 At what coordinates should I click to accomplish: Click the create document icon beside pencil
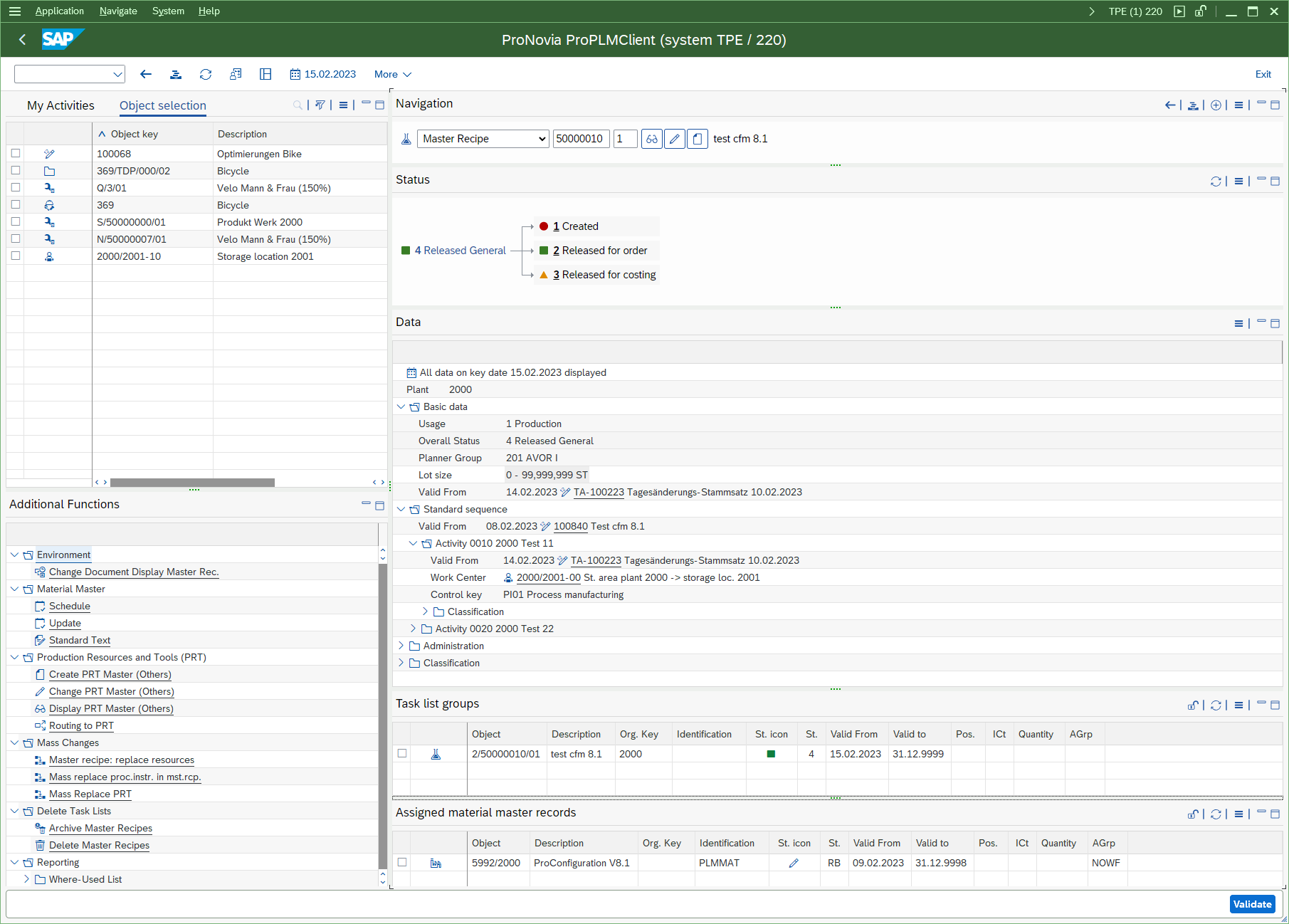coord(698,139)
